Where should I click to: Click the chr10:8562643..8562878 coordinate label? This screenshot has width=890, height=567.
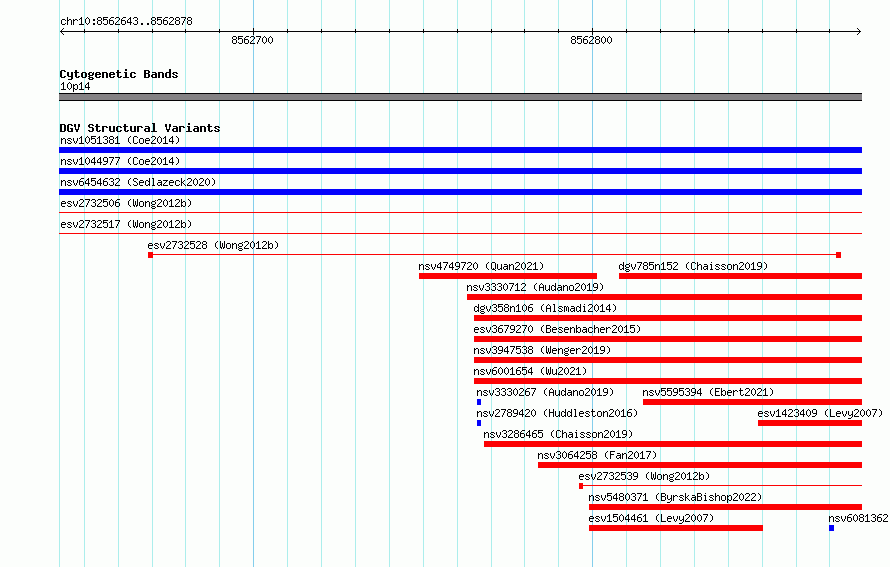127,21
